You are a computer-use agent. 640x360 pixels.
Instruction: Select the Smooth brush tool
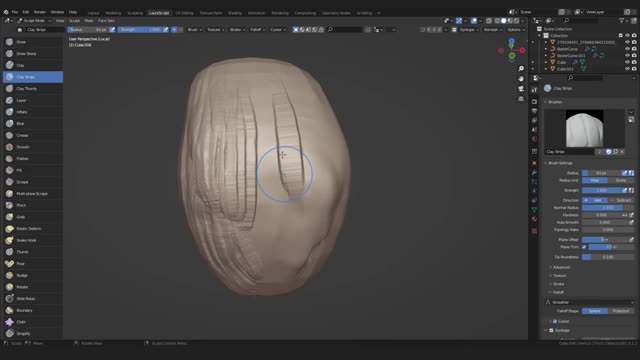(33, 147)
